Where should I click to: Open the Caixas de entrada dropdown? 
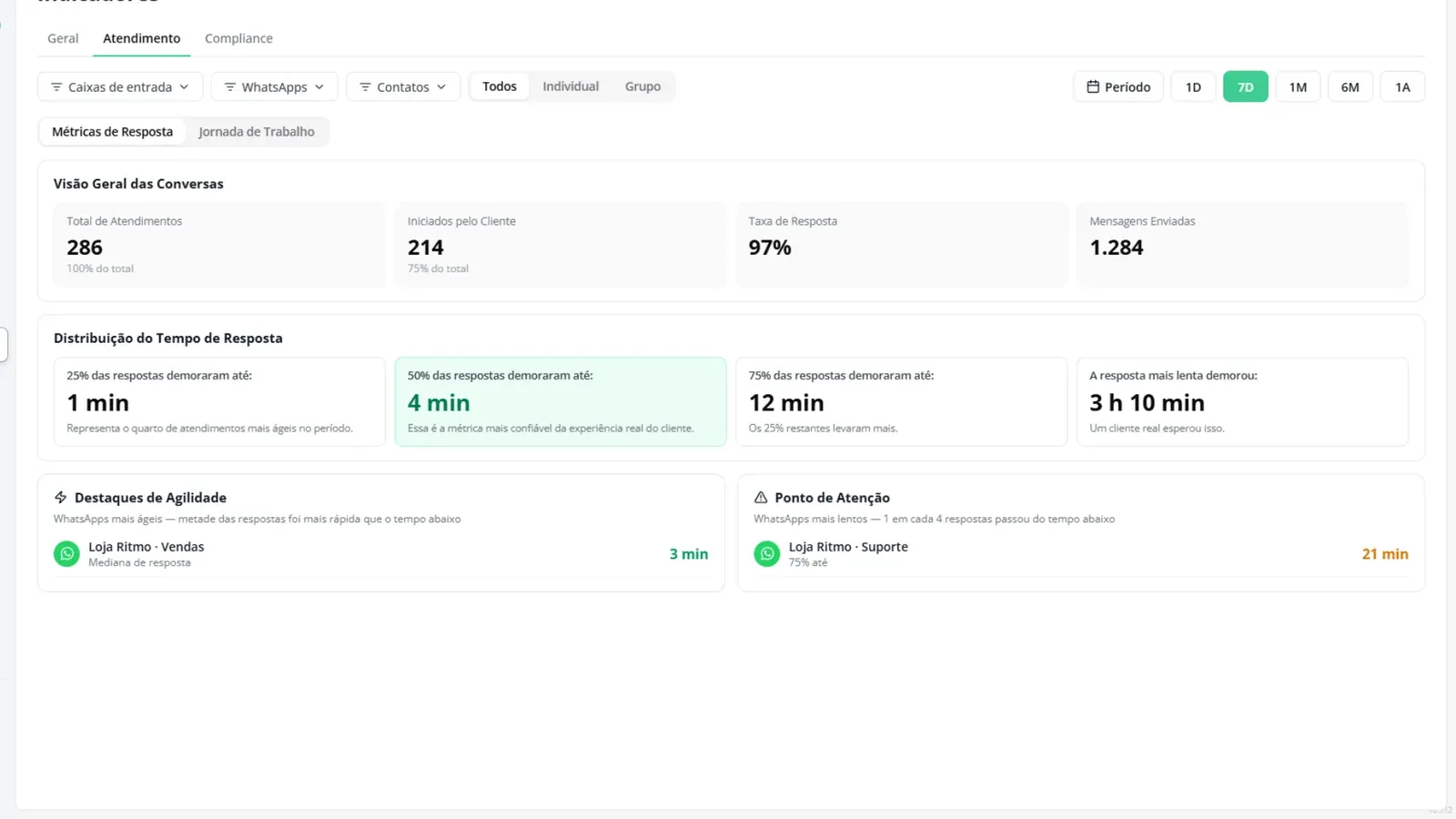click(x=120, y=87)
